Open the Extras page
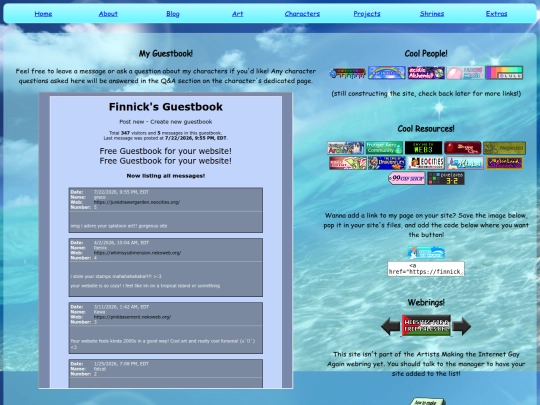540x405 pixels. click(x=496, y=14)
